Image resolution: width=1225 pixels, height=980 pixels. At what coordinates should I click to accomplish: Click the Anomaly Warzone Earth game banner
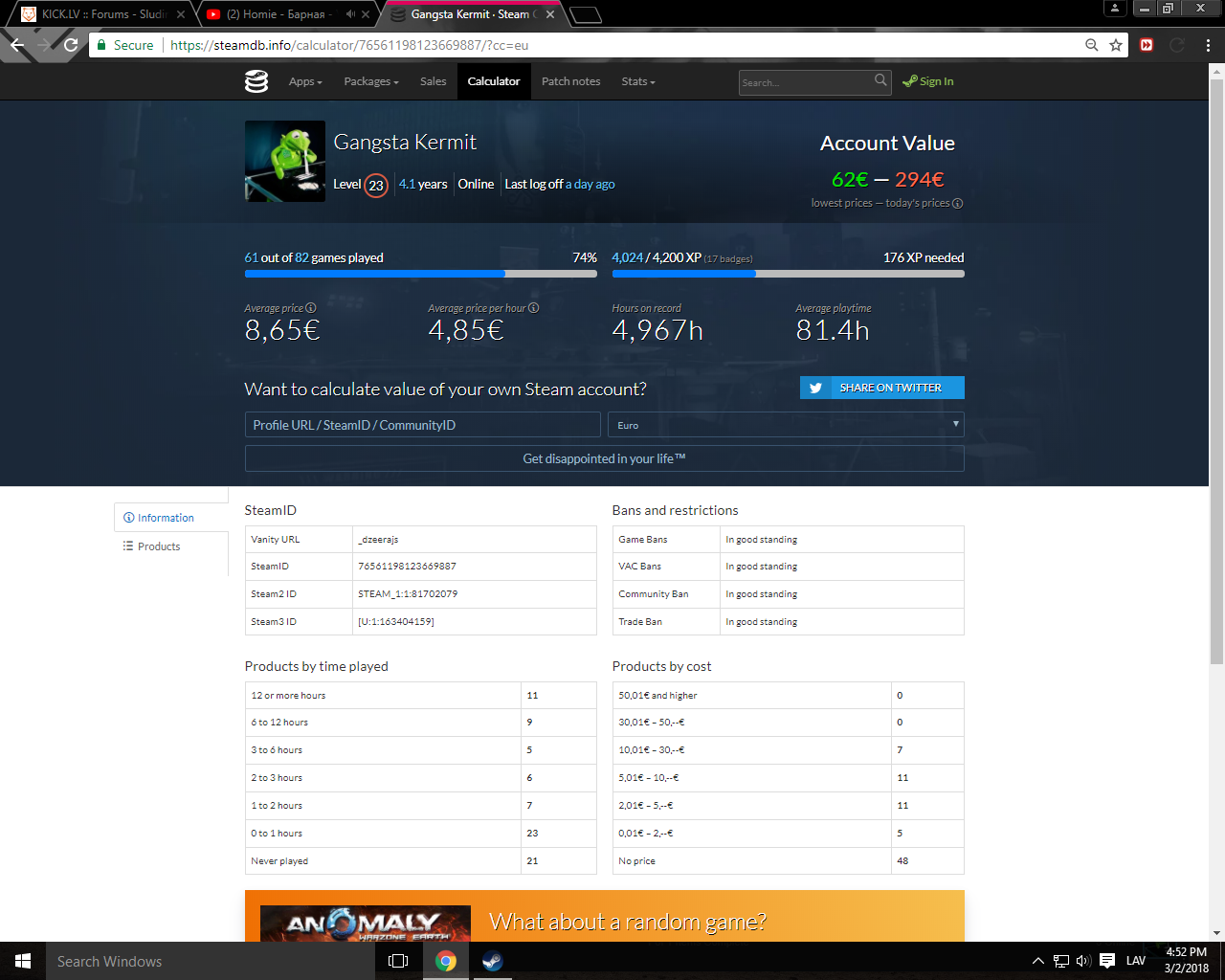click(x=366, y=924)
